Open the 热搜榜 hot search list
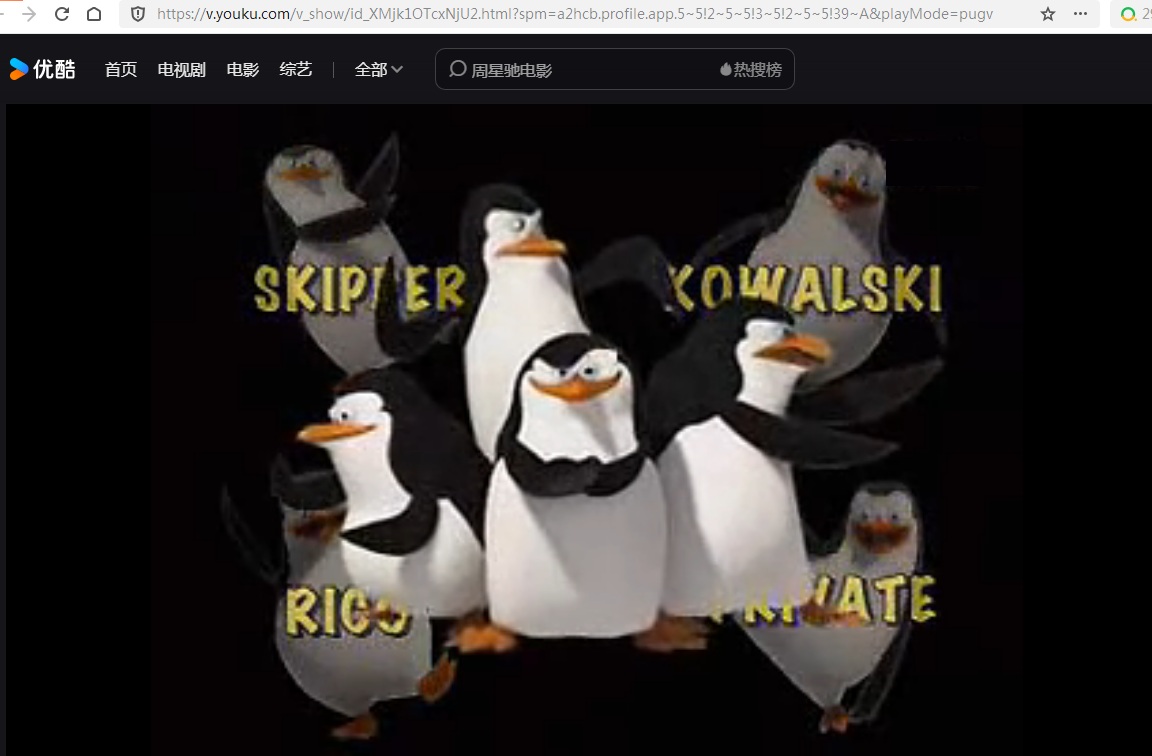 pos(751,70)
